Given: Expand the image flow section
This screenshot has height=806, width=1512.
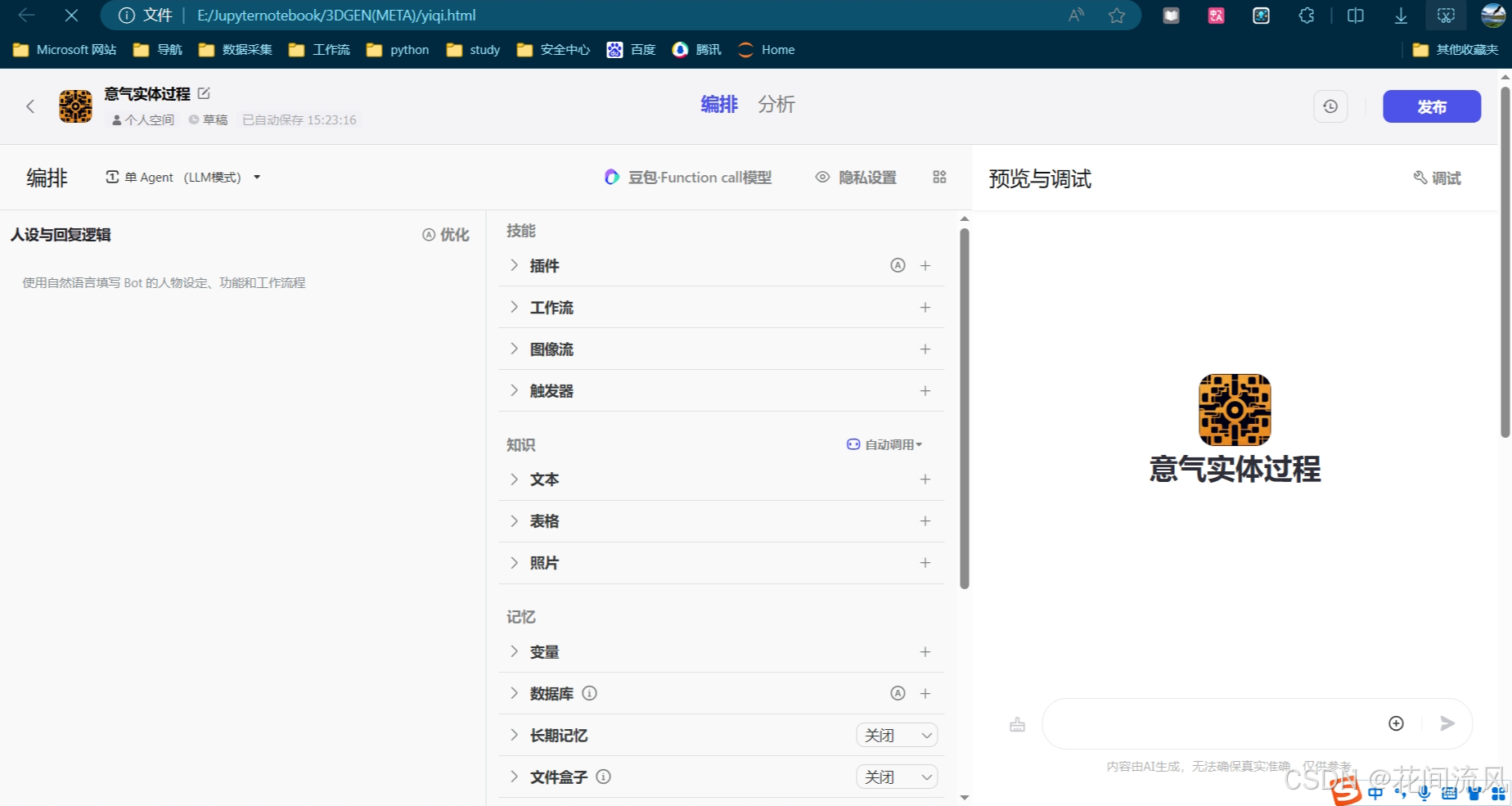Looking at the screenshot, I should (514, 349).
